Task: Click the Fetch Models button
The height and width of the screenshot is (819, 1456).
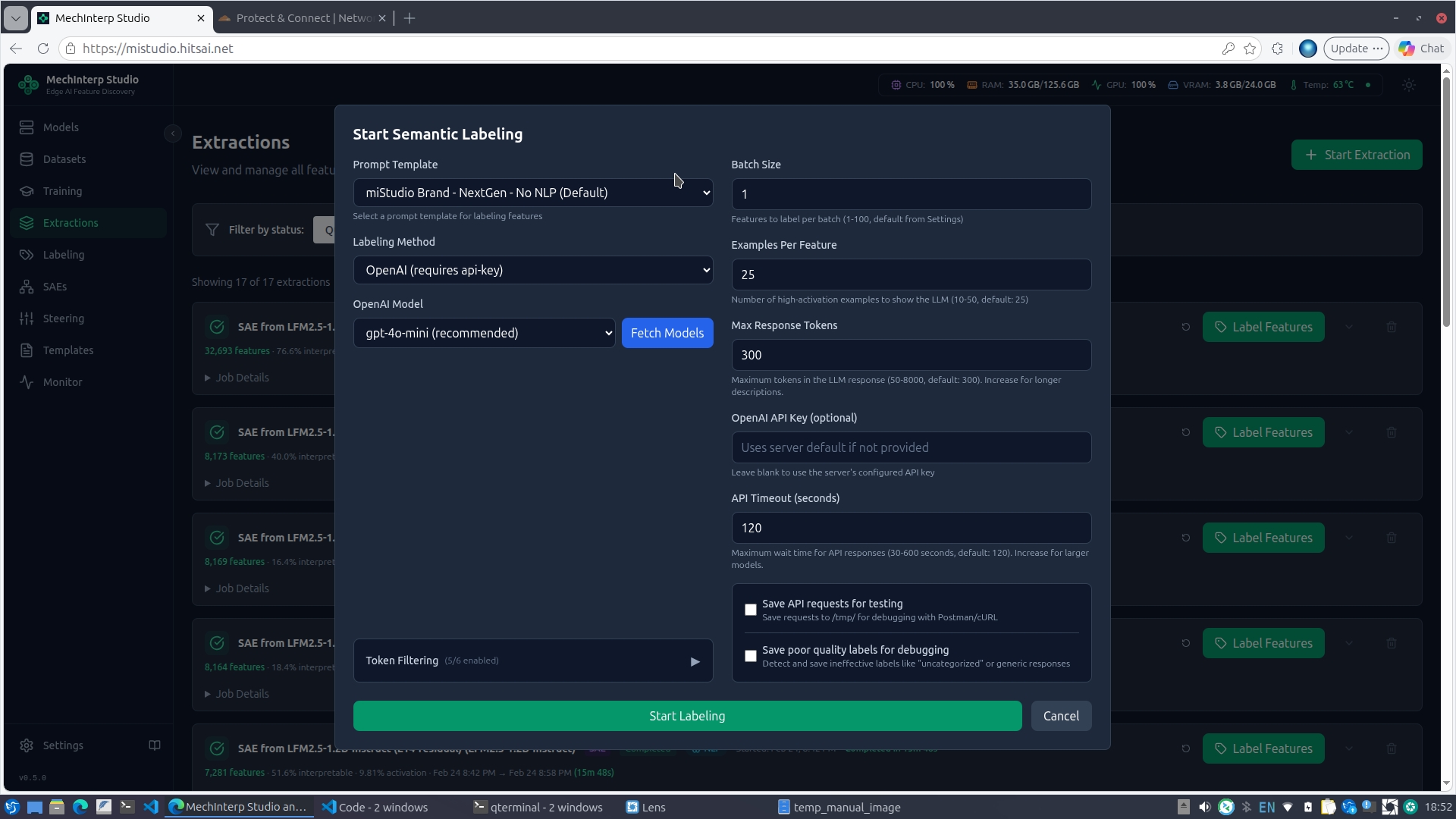Action: 667,333
